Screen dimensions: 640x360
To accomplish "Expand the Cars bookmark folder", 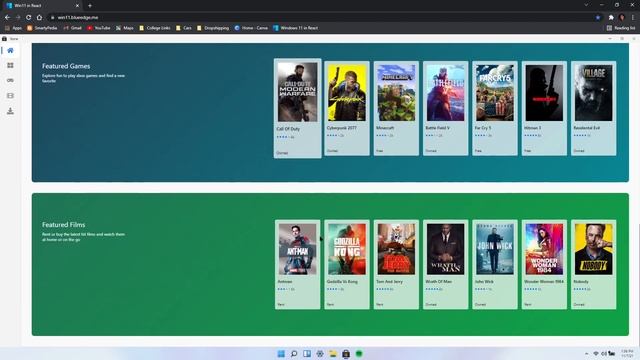I will pyautogui.click(x=184, y=28).
